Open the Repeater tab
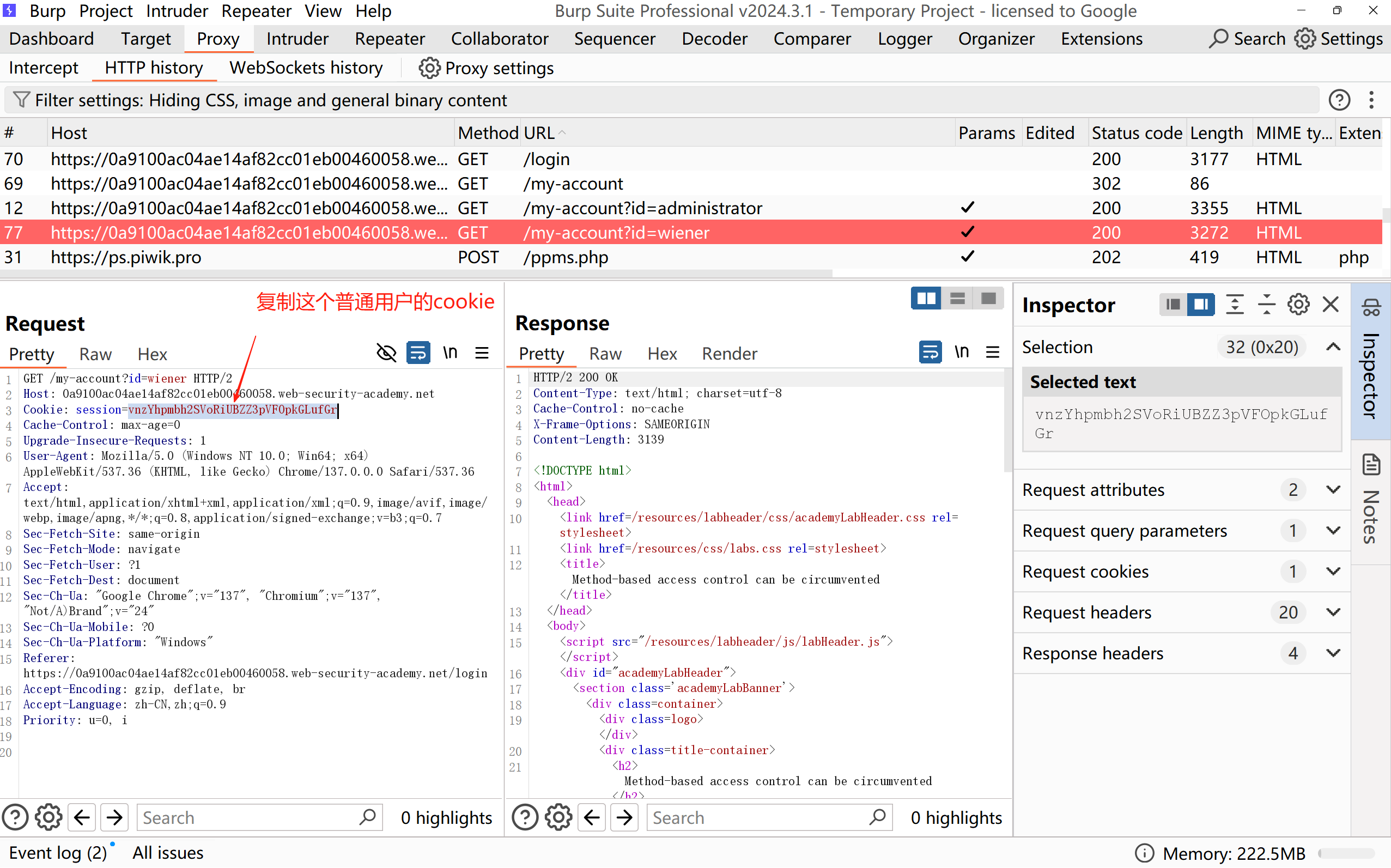1391x868 pixels. [389, 39]
